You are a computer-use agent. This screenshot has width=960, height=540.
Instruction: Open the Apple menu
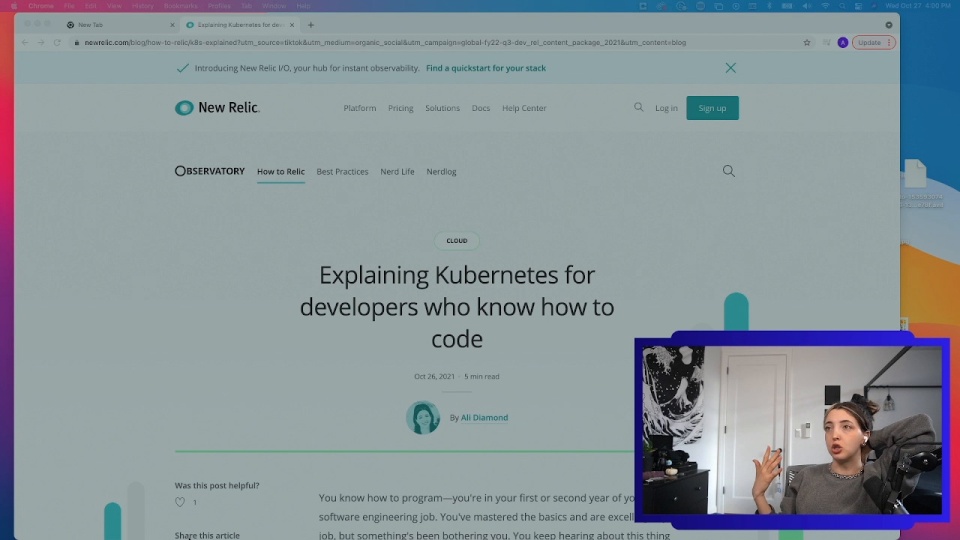[x=13, y=6]
